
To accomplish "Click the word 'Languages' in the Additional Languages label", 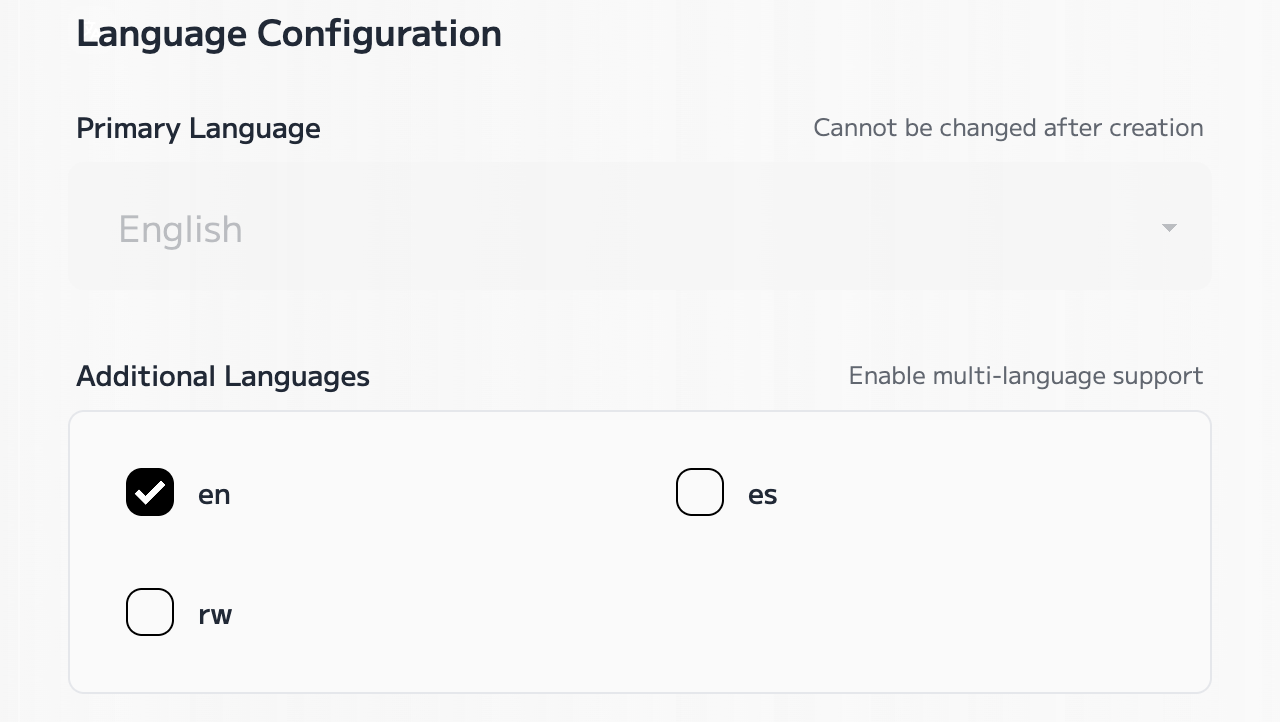I will (x=297, y=377).
